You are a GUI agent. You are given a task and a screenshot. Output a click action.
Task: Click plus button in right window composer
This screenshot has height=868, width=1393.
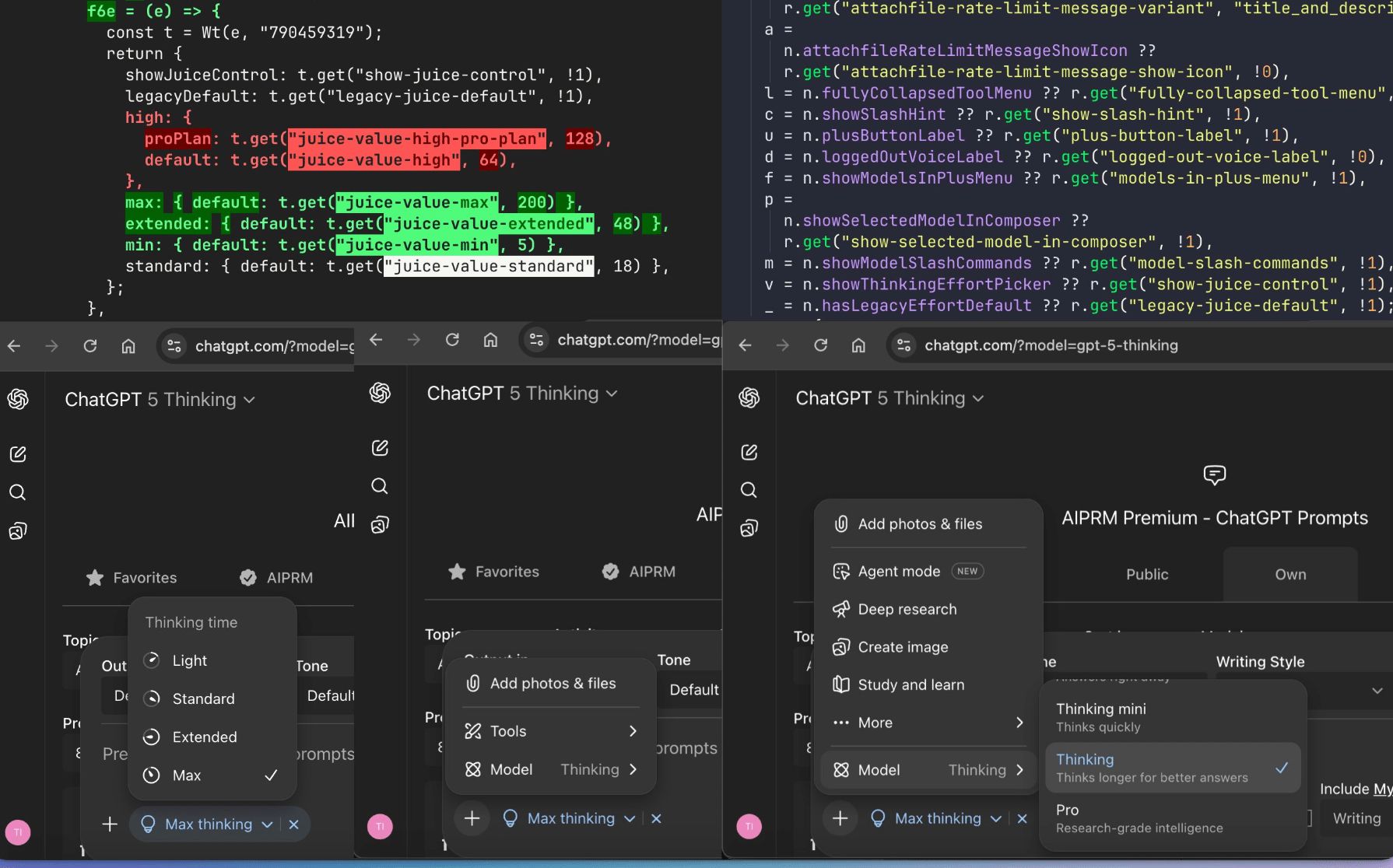tap(840, 818)
